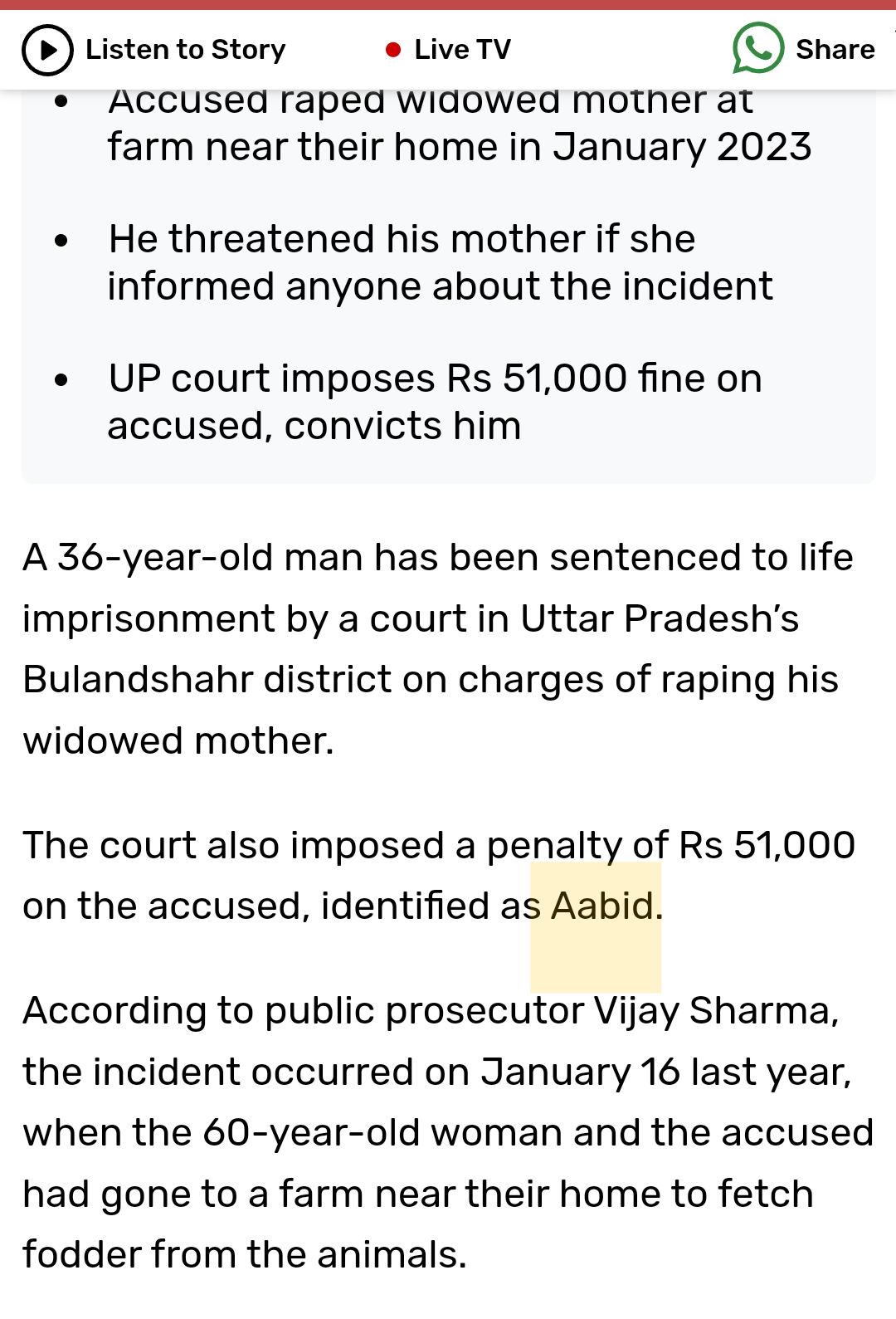The image size is (896, 1319).
Task: Click the red top header bar
Action: click(x=448, y=5)
